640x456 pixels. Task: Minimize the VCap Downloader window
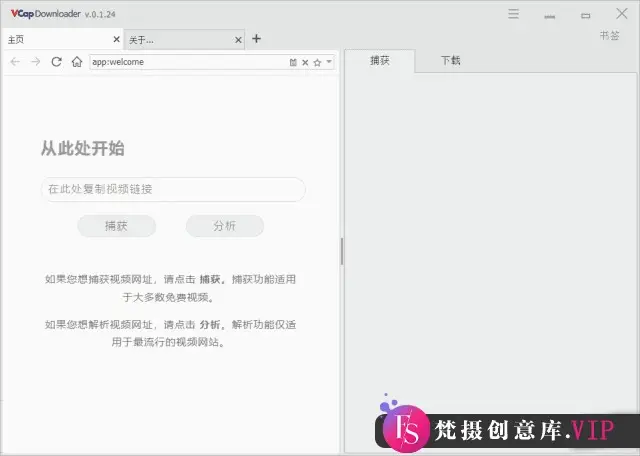549,16
